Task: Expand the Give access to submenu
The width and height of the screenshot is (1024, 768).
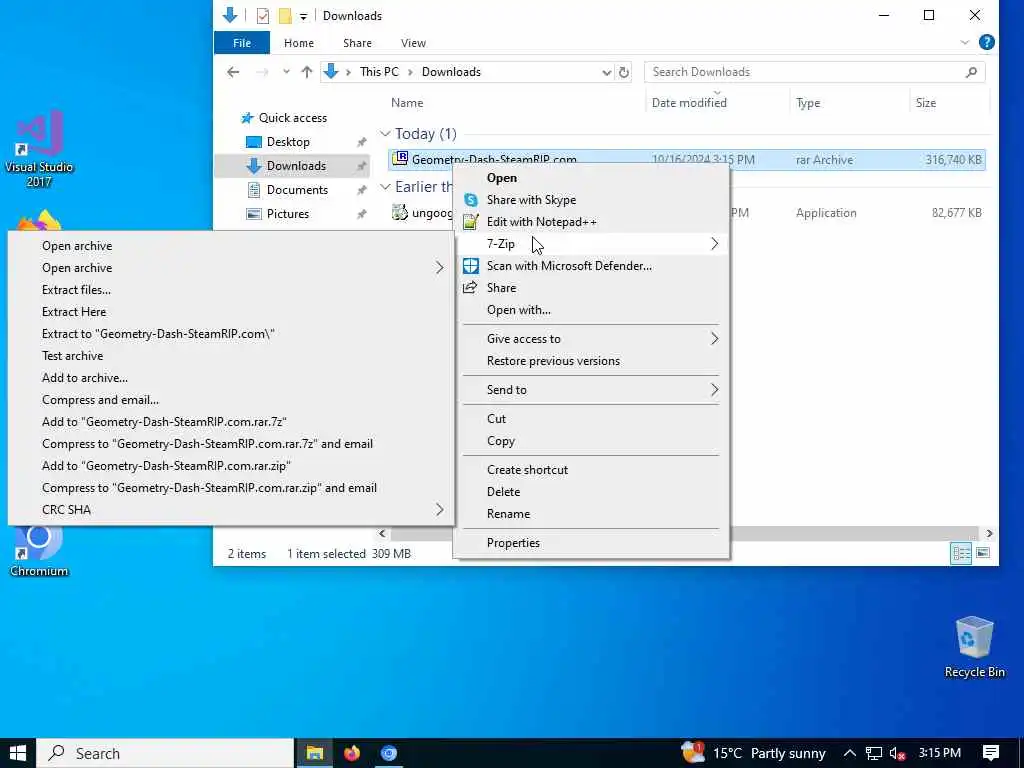Action: click(x=714, y=338)
